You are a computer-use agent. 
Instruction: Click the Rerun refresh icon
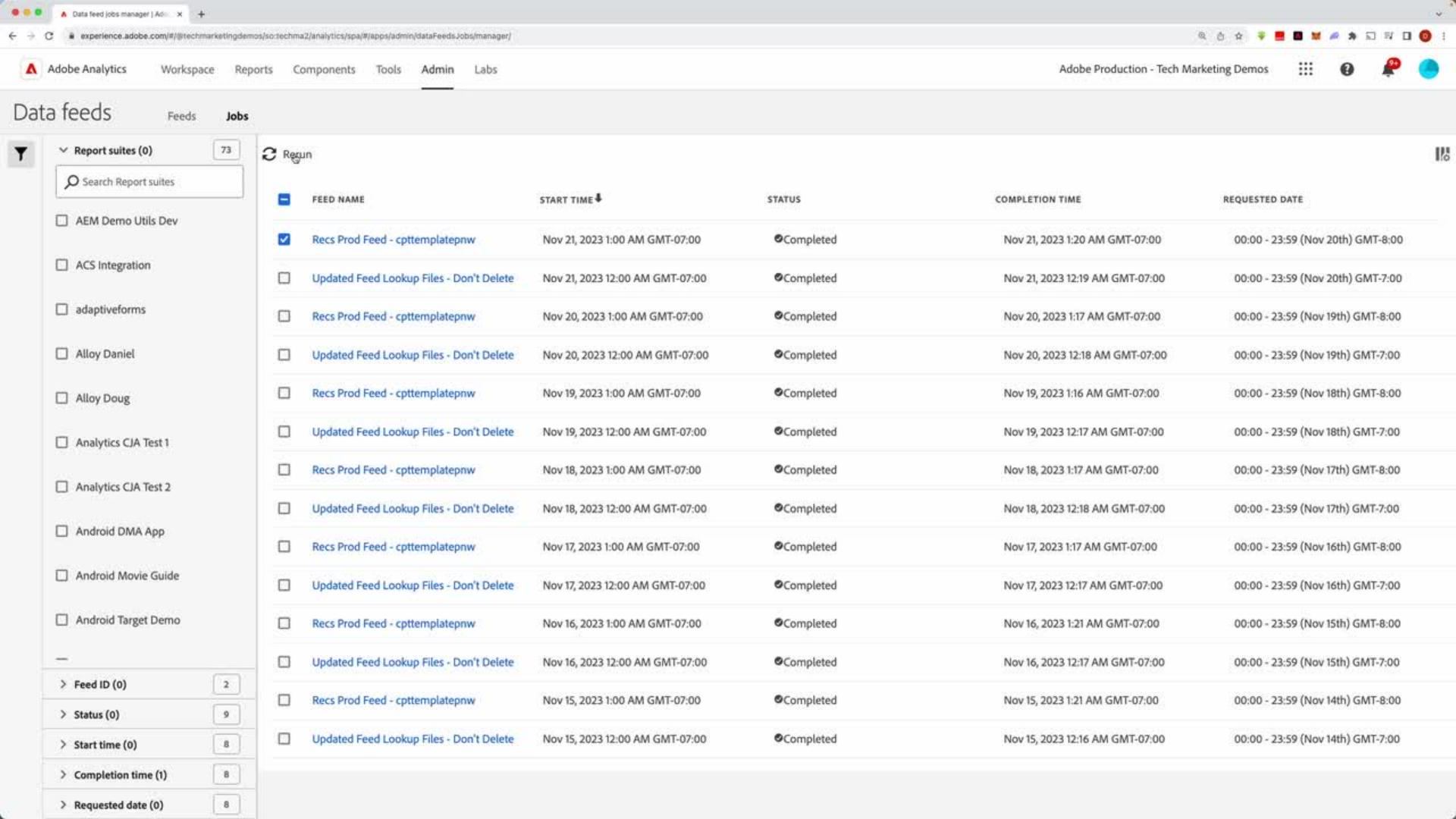tap(270, 154)
